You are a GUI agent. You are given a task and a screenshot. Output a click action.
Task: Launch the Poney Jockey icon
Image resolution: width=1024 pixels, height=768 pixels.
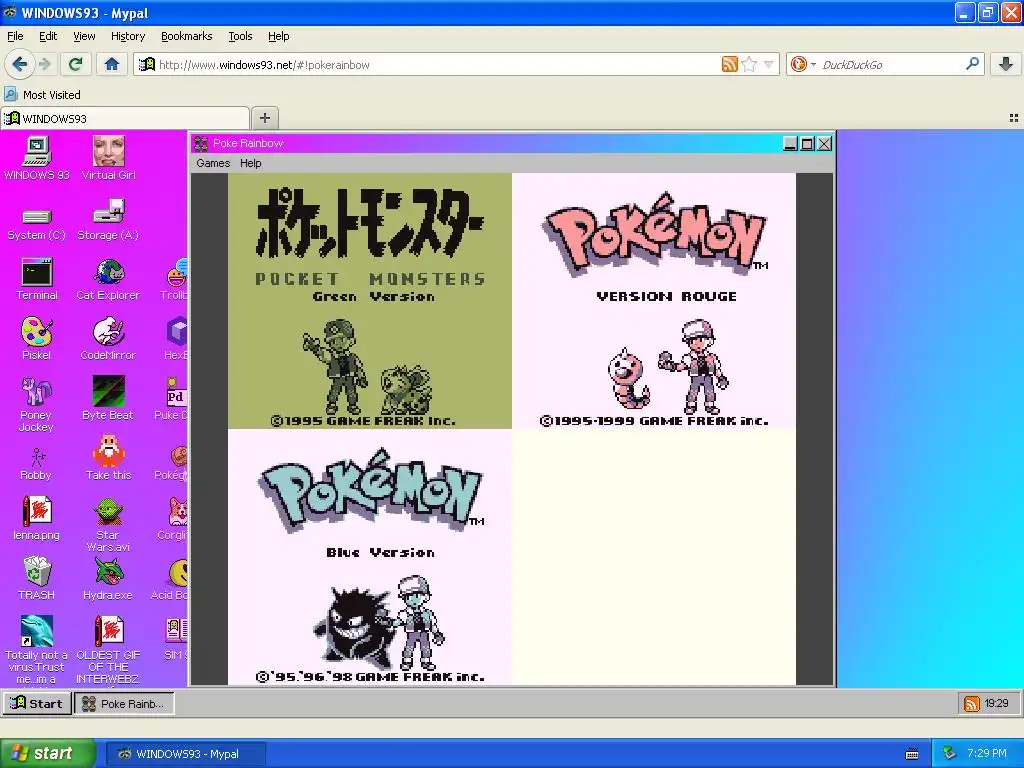pos(37,404)
